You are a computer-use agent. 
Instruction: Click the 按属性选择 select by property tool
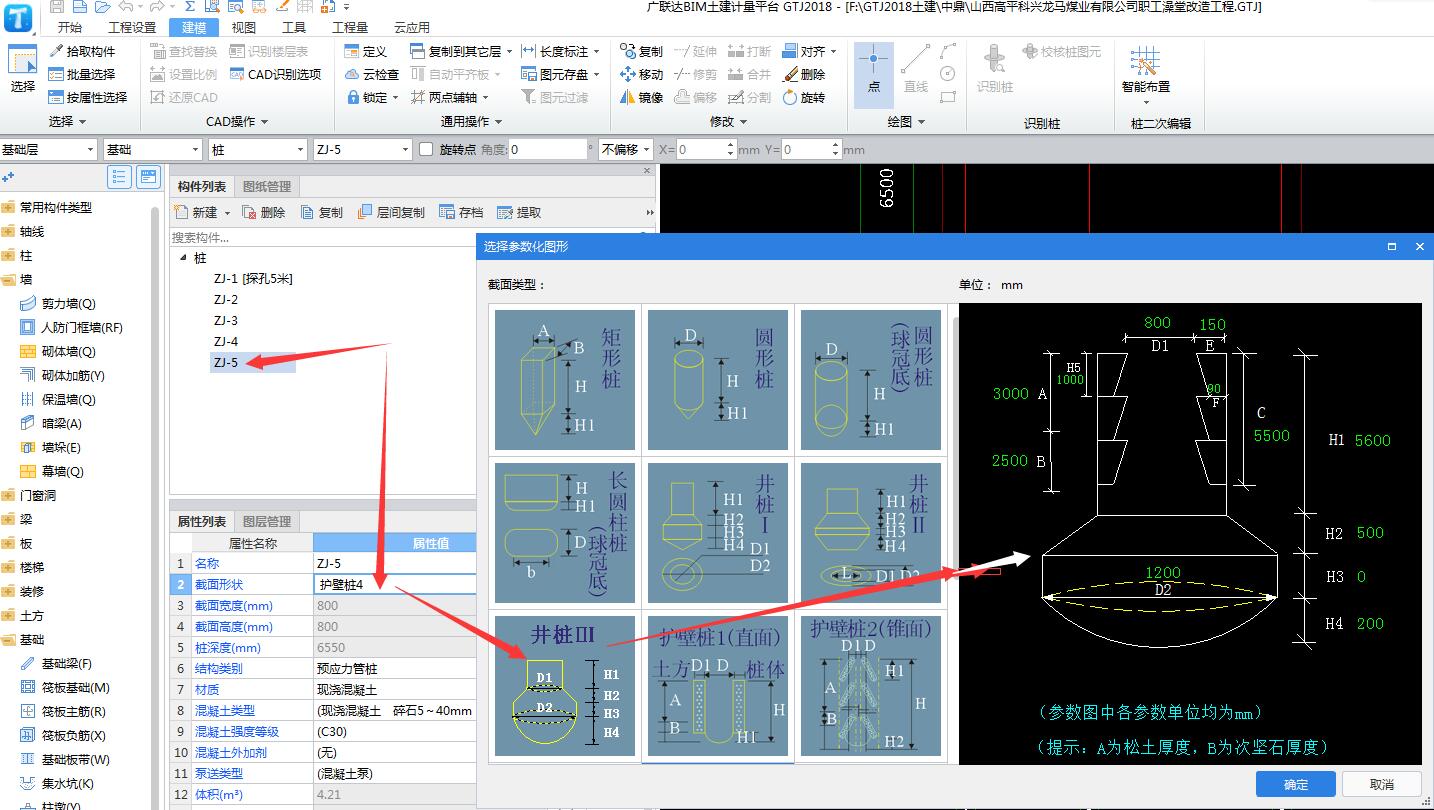click(x=88, y=97)
